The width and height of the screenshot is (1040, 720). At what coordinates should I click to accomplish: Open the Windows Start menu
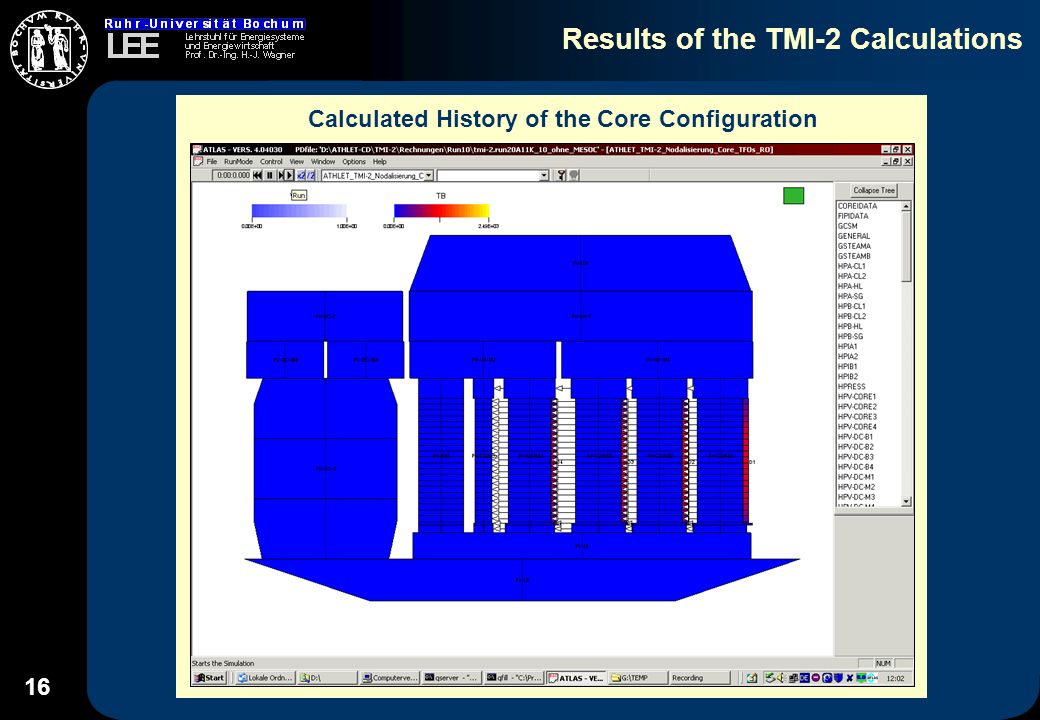[210, 678]
